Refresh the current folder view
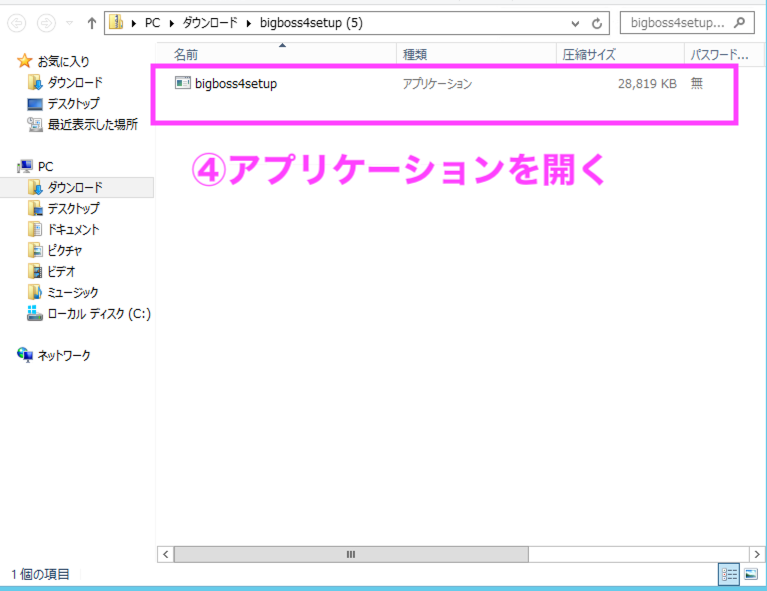The width and height of the screenshot is (767, 591). point(597,22)
